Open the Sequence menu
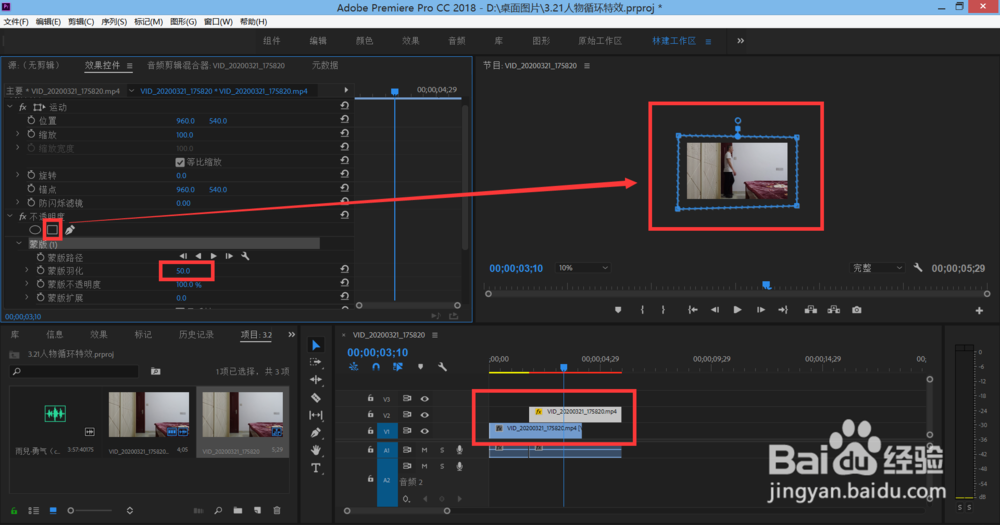 [114, 22]
